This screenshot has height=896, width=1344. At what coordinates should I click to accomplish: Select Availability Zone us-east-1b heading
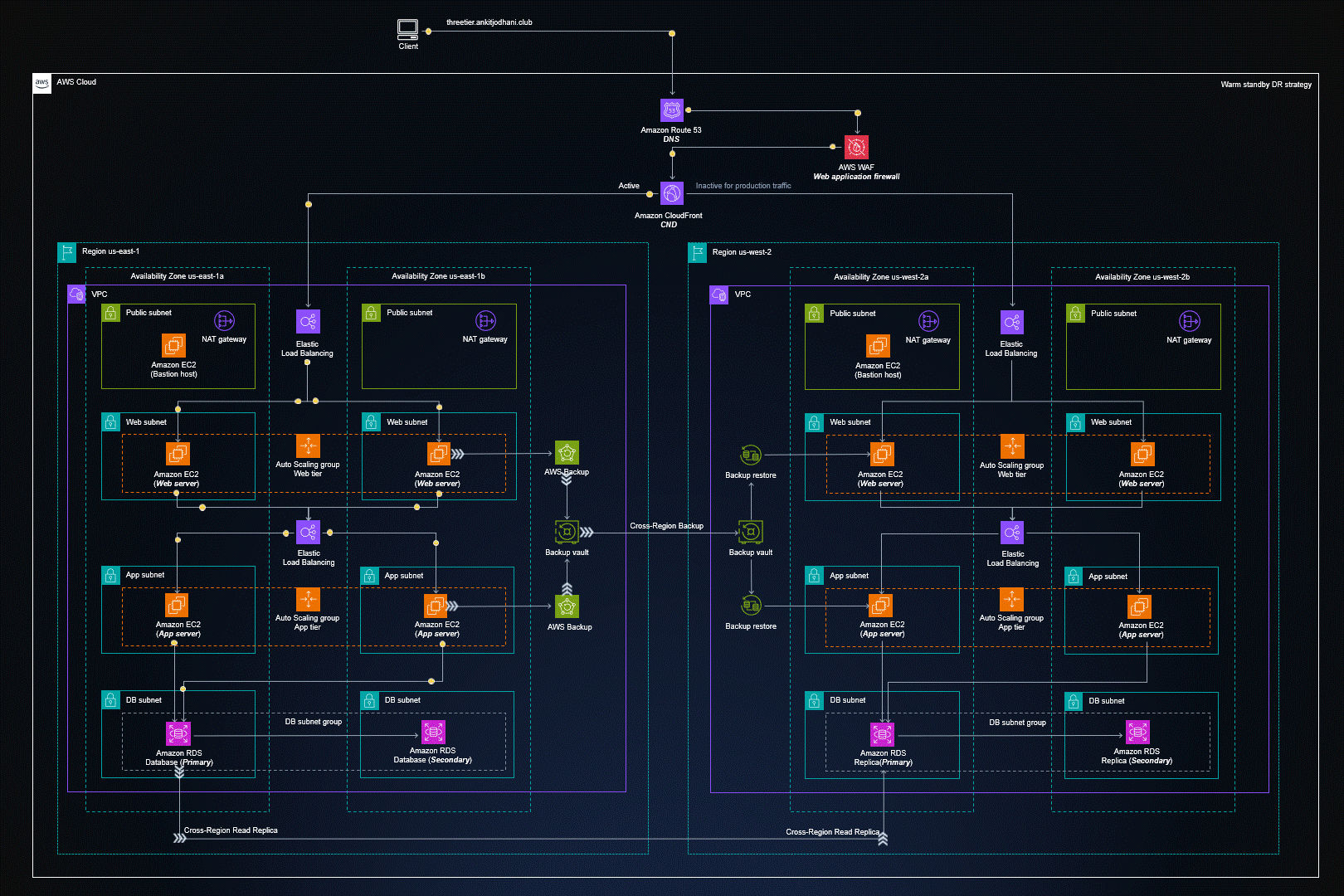point(438,276)
